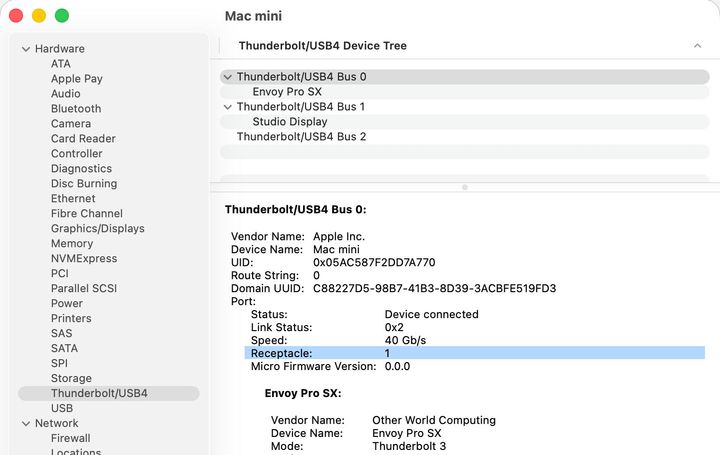Screen dimensions: 720x455
Task: Click the Envoy Pro SX: details heading
Action: pos(303,393)
